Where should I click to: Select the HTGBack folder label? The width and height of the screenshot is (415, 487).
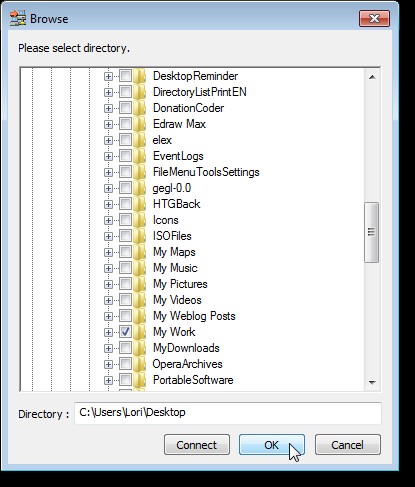[x=176, y=204]
